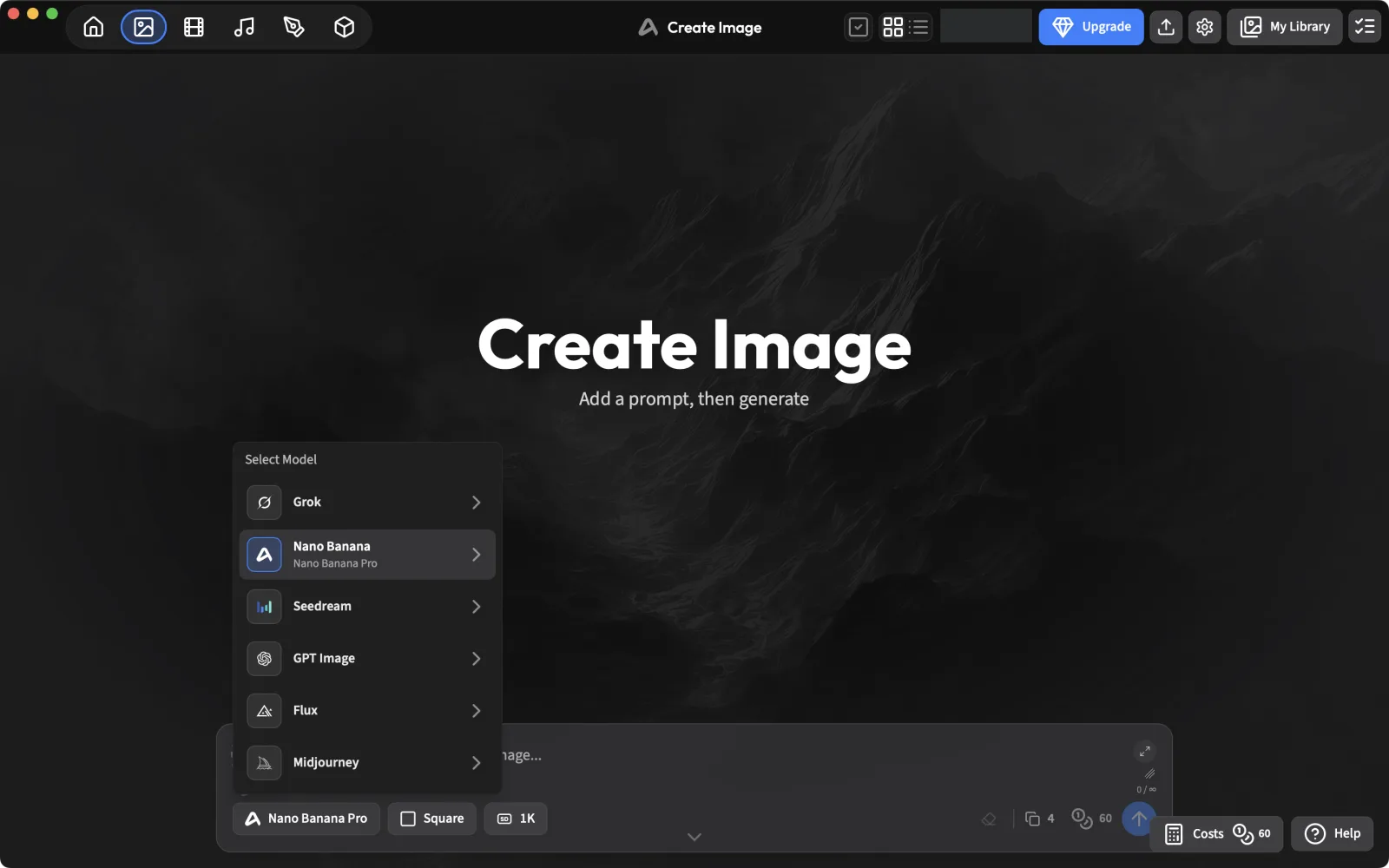
Task: Click the Grok logo icon
Action: [x=264, y=503]
